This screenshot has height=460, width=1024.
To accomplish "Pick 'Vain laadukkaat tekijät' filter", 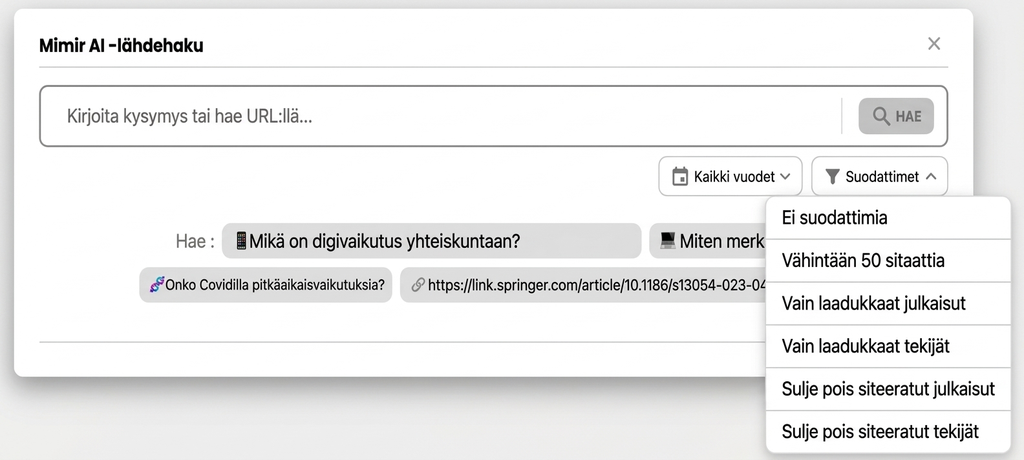I will (888, 346).
